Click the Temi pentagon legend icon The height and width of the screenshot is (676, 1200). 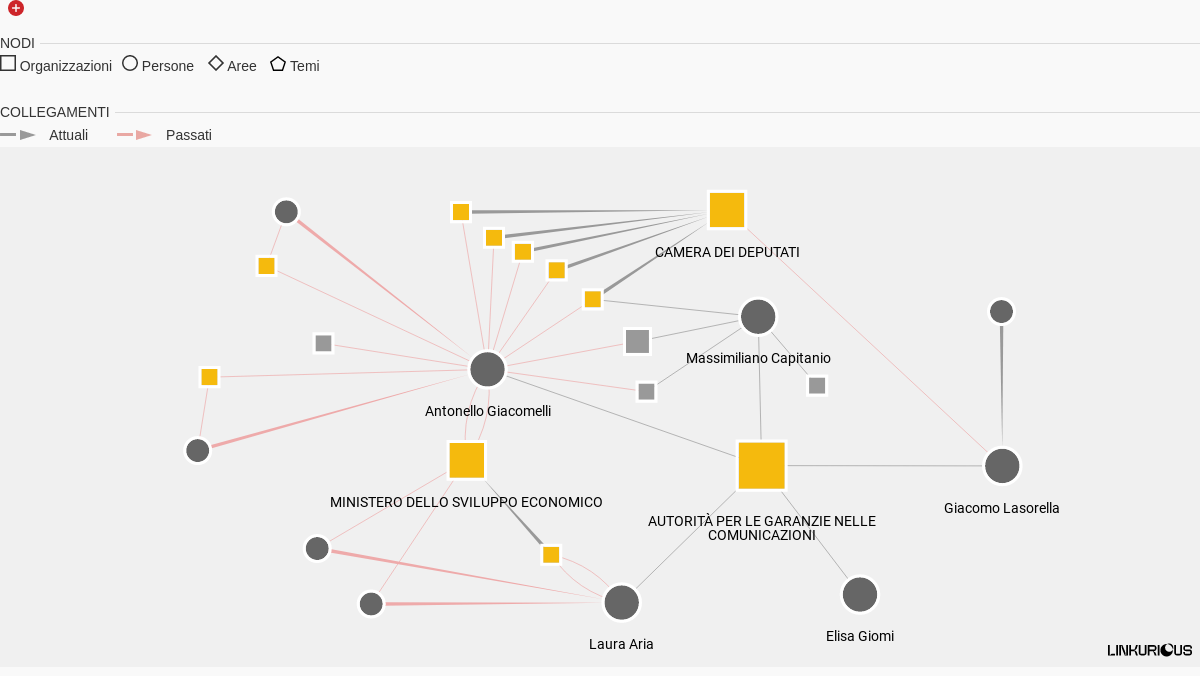[x=278, y=63]
